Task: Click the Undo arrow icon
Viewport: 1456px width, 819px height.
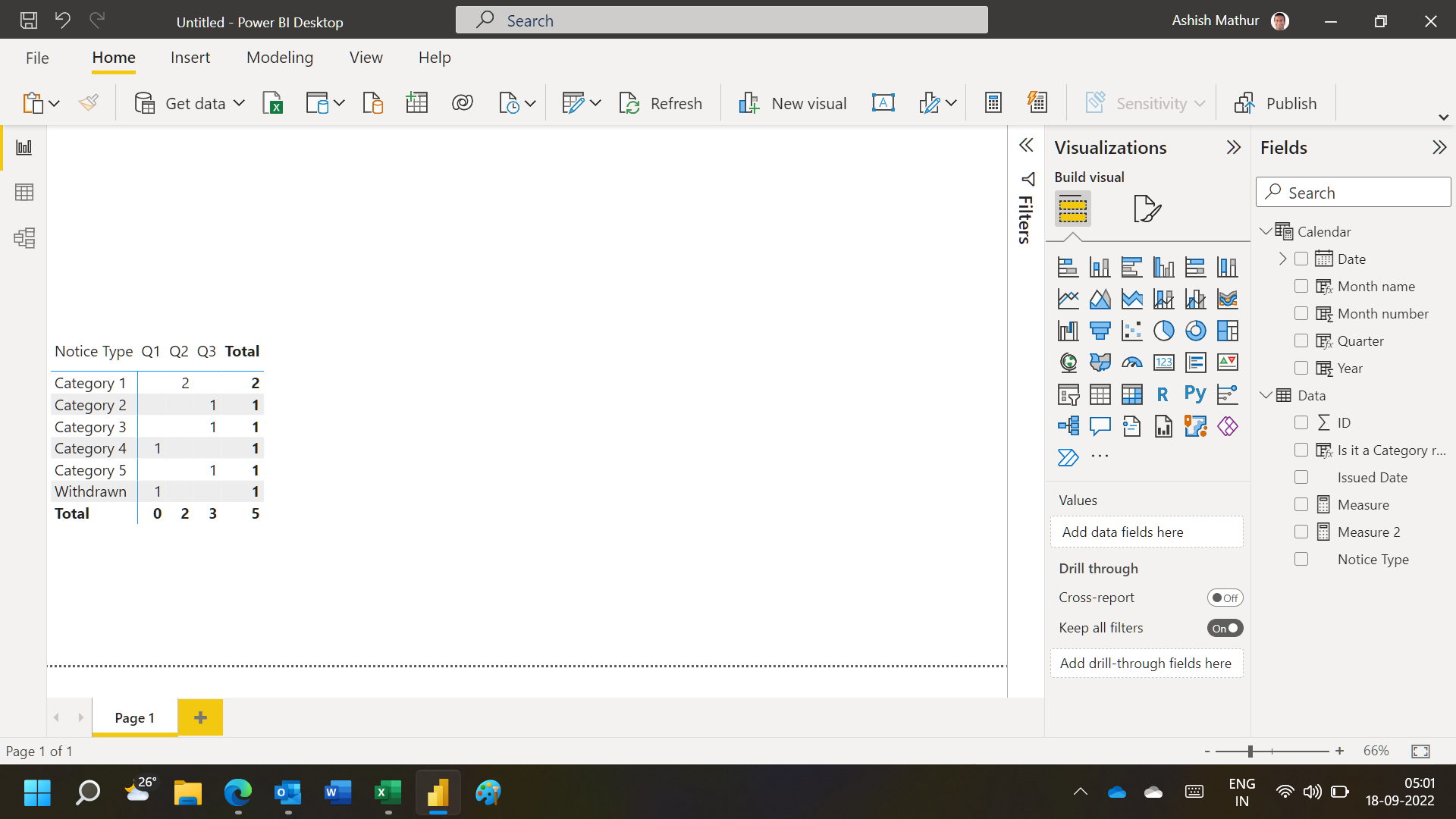Action: point(63,20)
